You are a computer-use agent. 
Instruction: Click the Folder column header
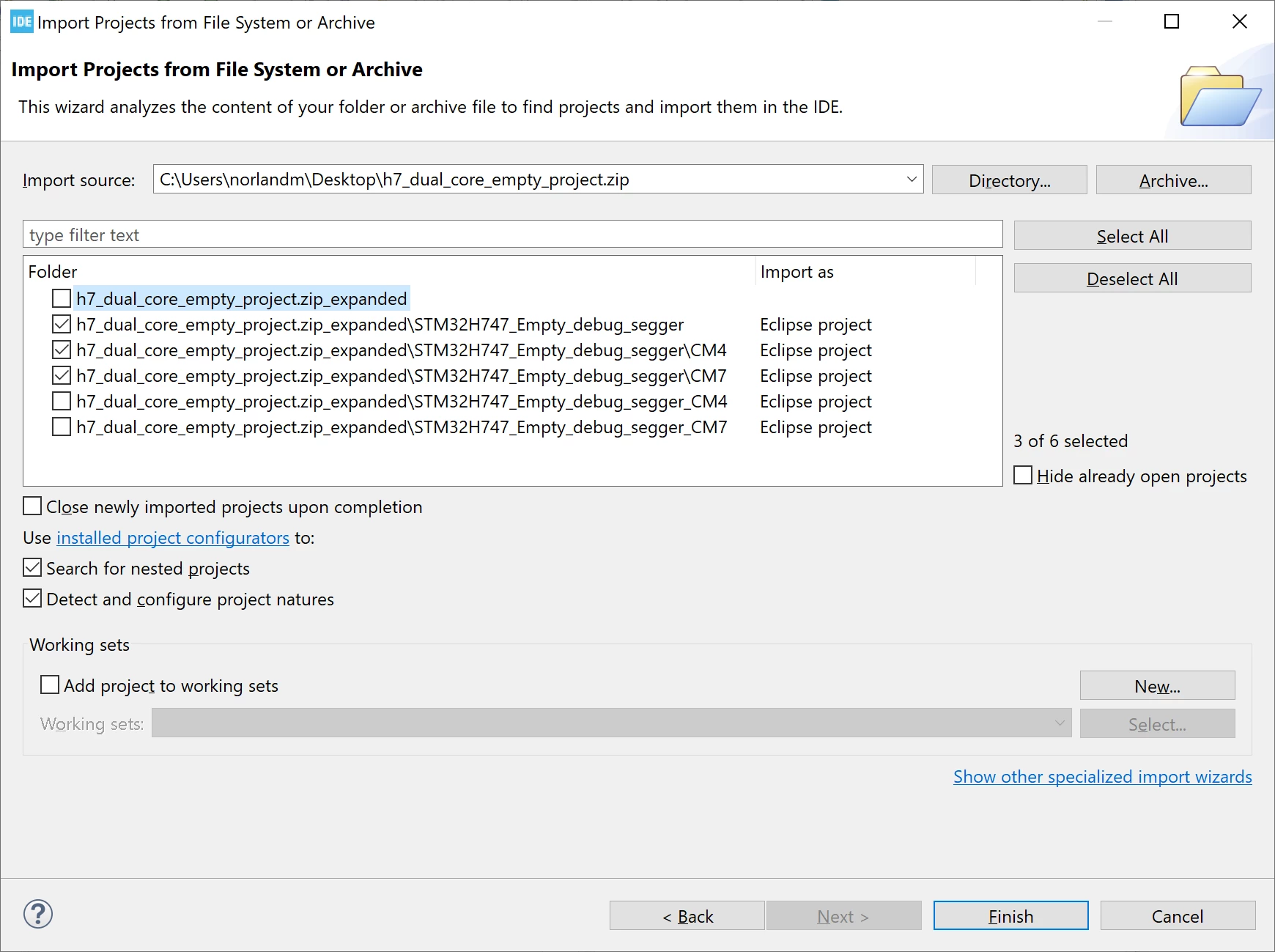pyautogui.click(x=390, y=272)
